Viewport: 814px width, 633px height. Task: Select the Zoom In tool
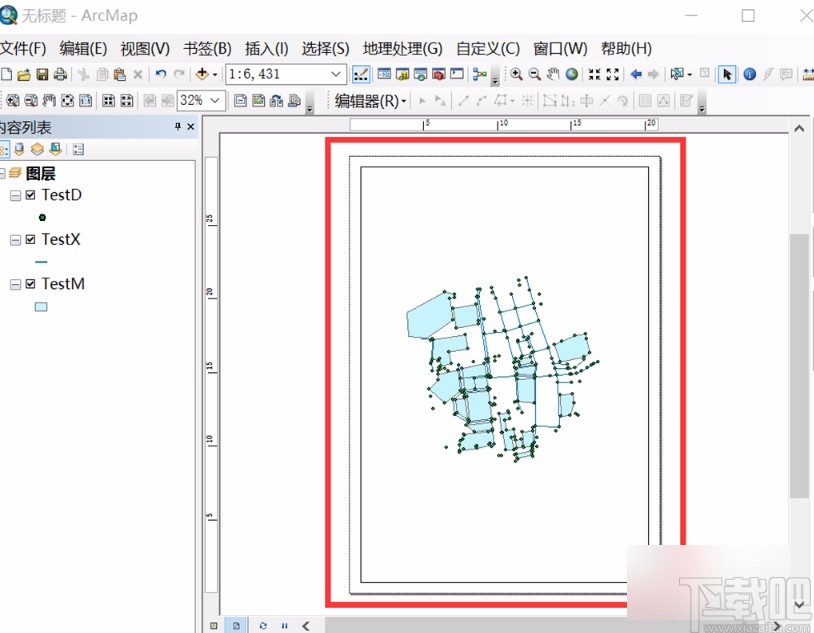point(517,74)
